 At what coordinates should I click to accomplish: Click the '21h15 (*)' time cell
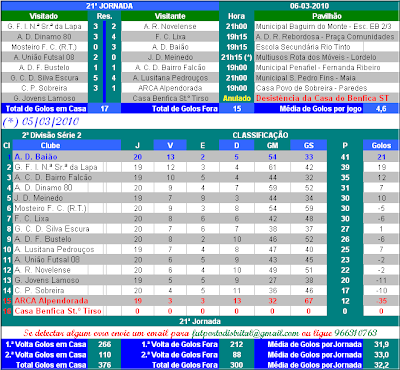click(x=236, y=57)
